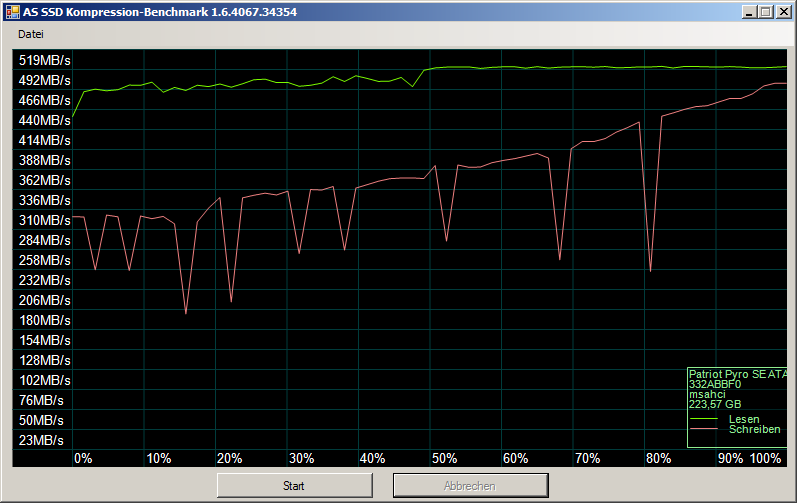The width and height of the screenshot is (797, 503).
Task: Click the 76MB/s axis label
Action: [x=41, y=400]
